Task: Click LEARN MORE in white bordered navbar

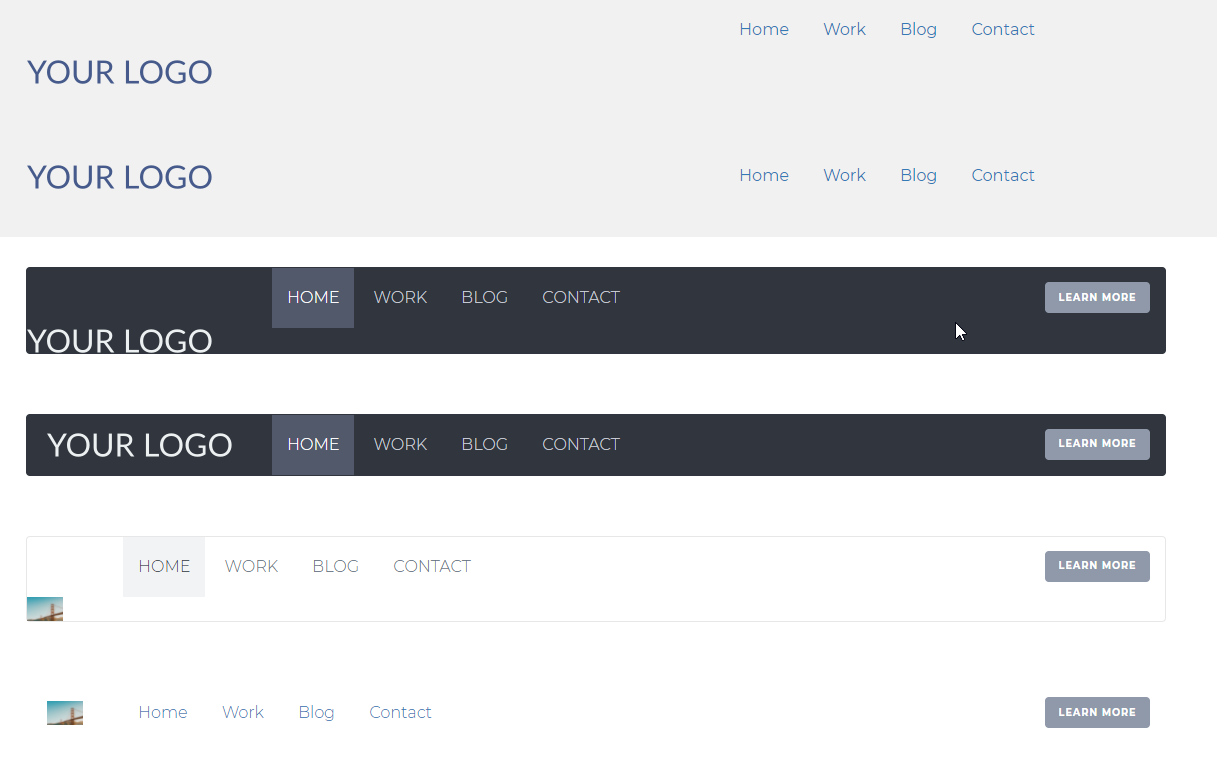Action: (1097, 566)
